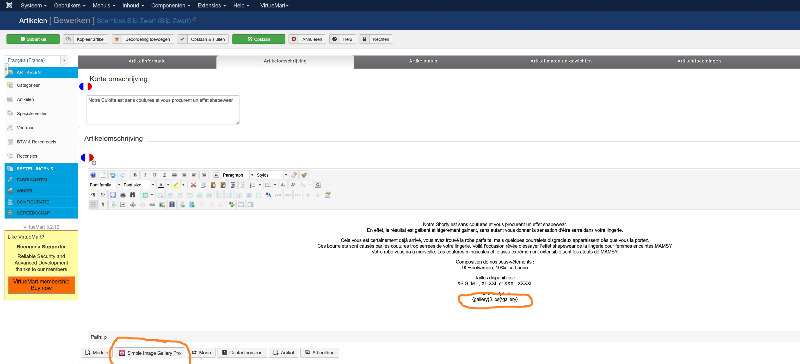Open the VirtueMart top menu
Viewport: 800px width, 364px height.
[274, 5]
